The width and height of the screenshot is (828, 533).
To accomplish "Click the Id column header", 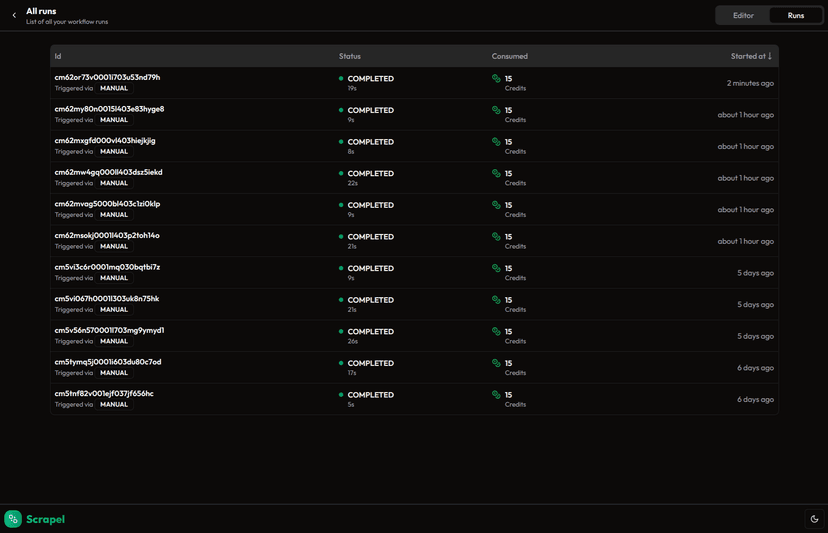I will 58,56.
